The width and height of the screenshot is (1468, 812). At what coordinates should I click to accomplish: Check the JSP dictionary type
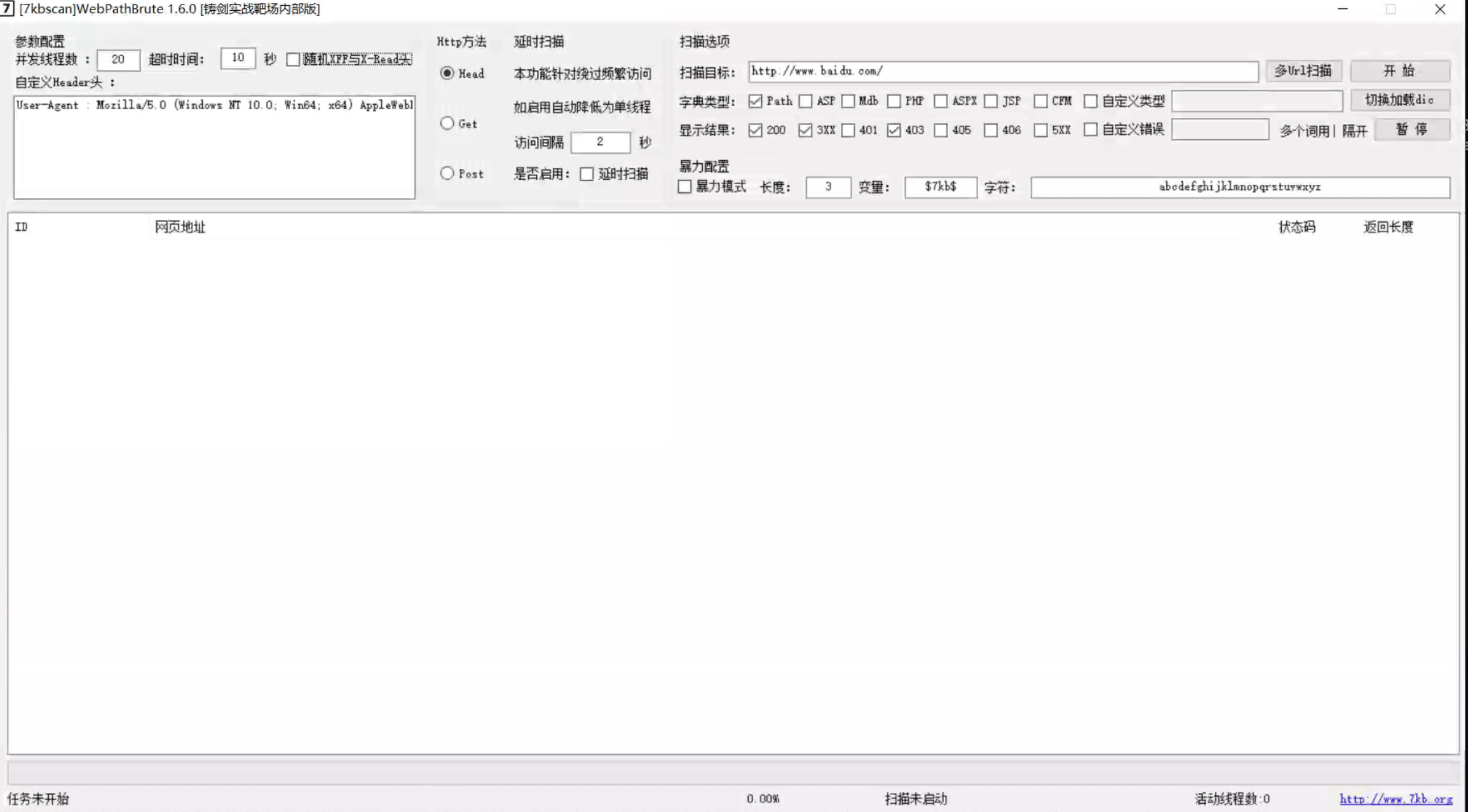click(x=991, y=100)
